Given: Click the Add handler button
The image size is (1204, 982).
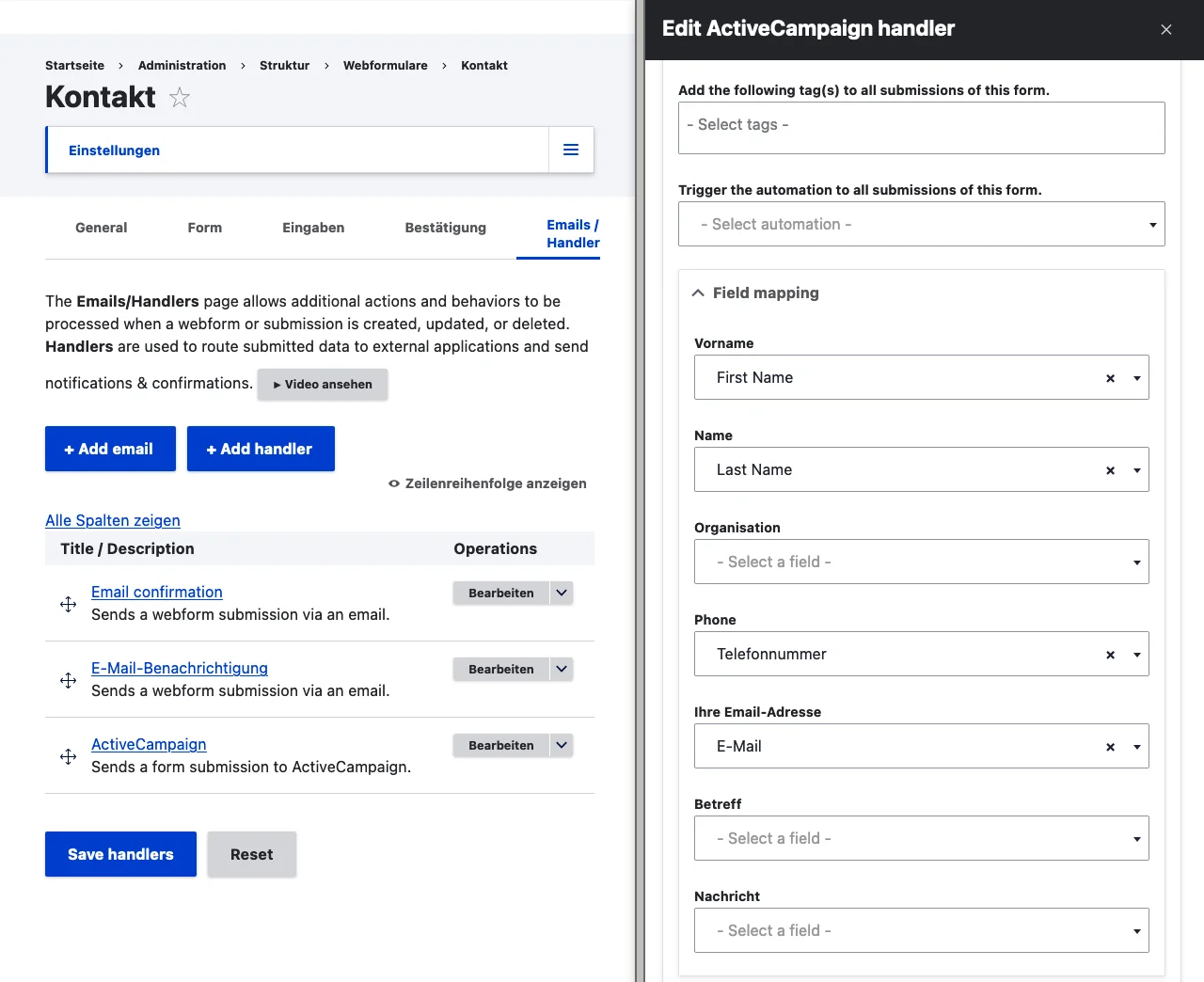Looking at the screenshot, I should [x=261, y=449].
